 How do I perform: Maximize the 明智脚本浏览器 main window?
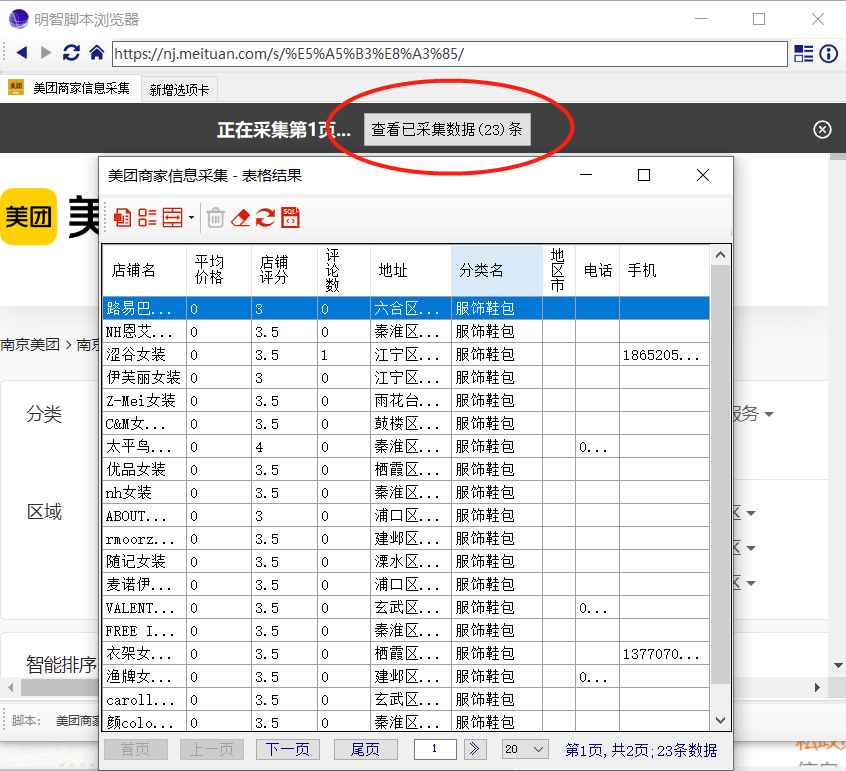click(759, 19)
